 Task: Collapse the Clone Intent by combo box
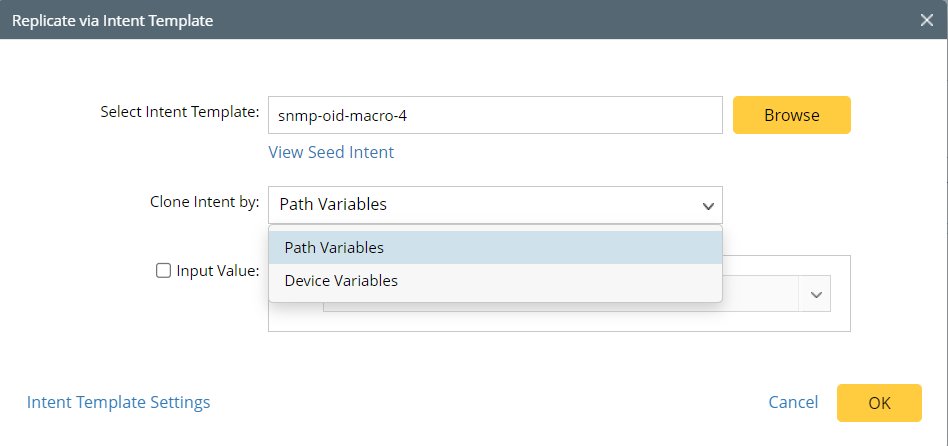click(x=495, y=205)
